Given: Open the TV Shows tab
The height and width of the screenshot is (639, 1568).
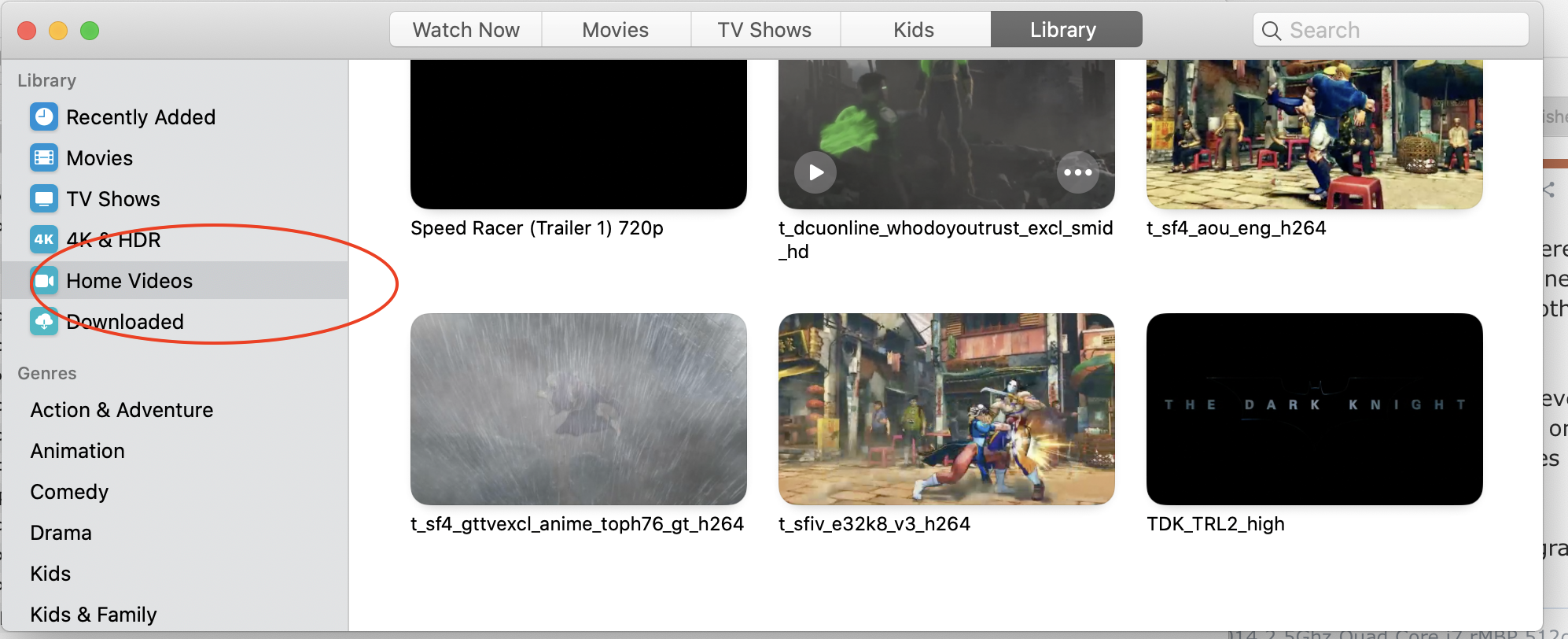Looking at the screenshot, I should click(765, 30).
